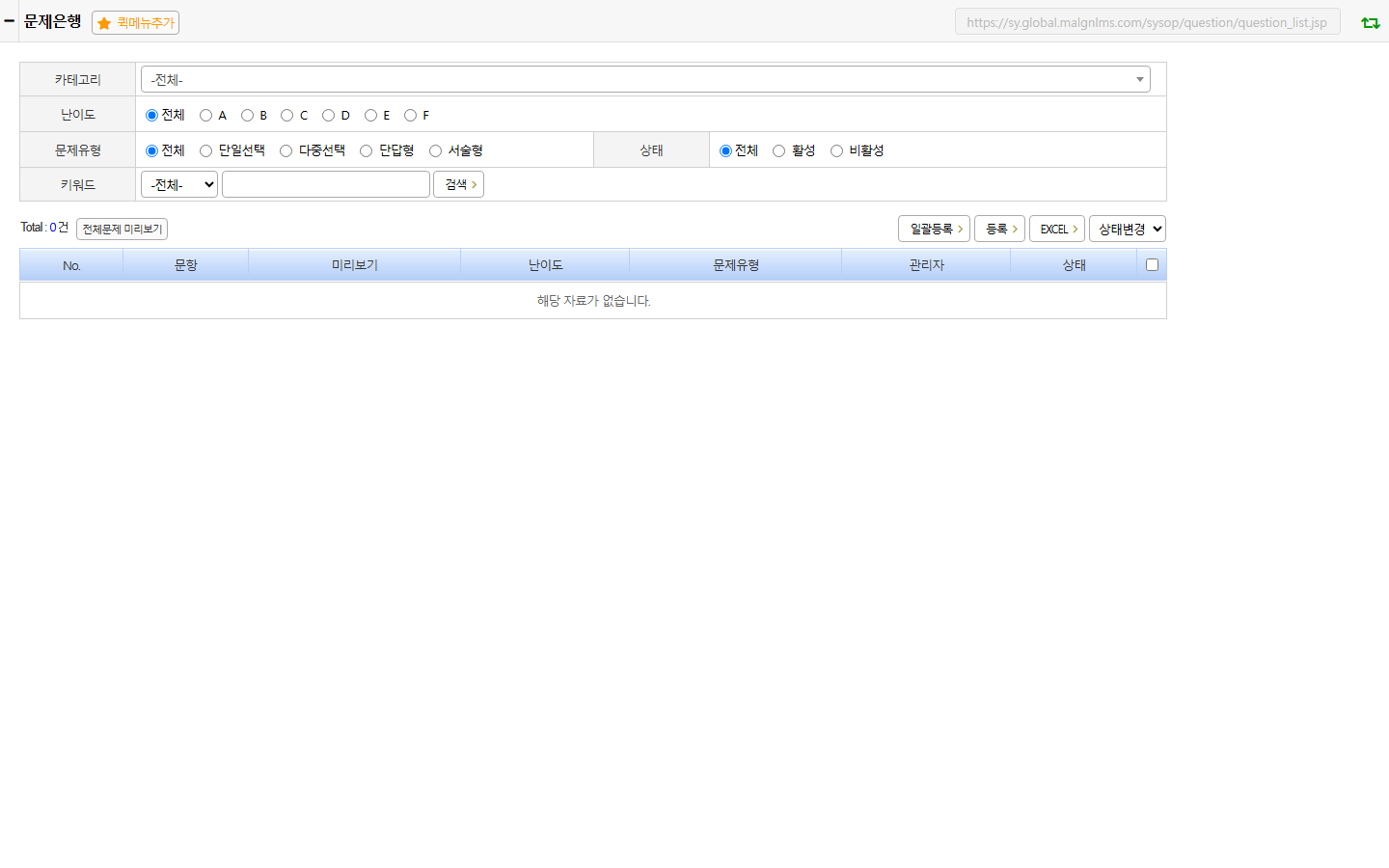The image size is (1389, 868).
Task: Click the green refresh arrows icon
Action: (1370, 22)
